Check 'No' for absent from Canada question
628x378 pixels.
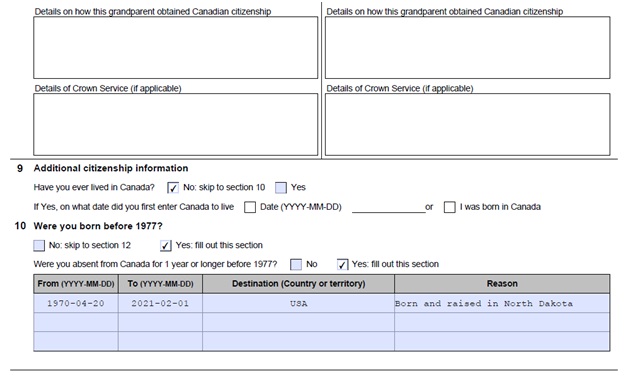click(296, 264)
